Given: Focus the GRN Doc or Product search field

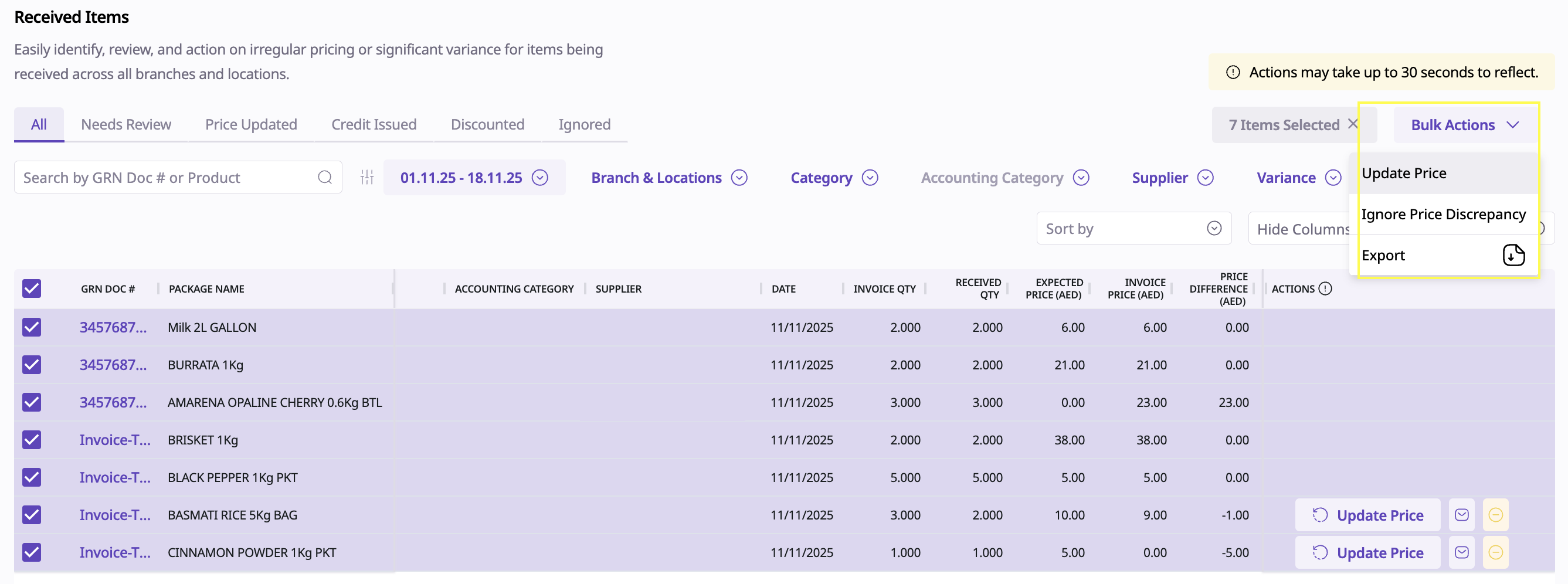Looking at the screenshot, I should [164, 178].
